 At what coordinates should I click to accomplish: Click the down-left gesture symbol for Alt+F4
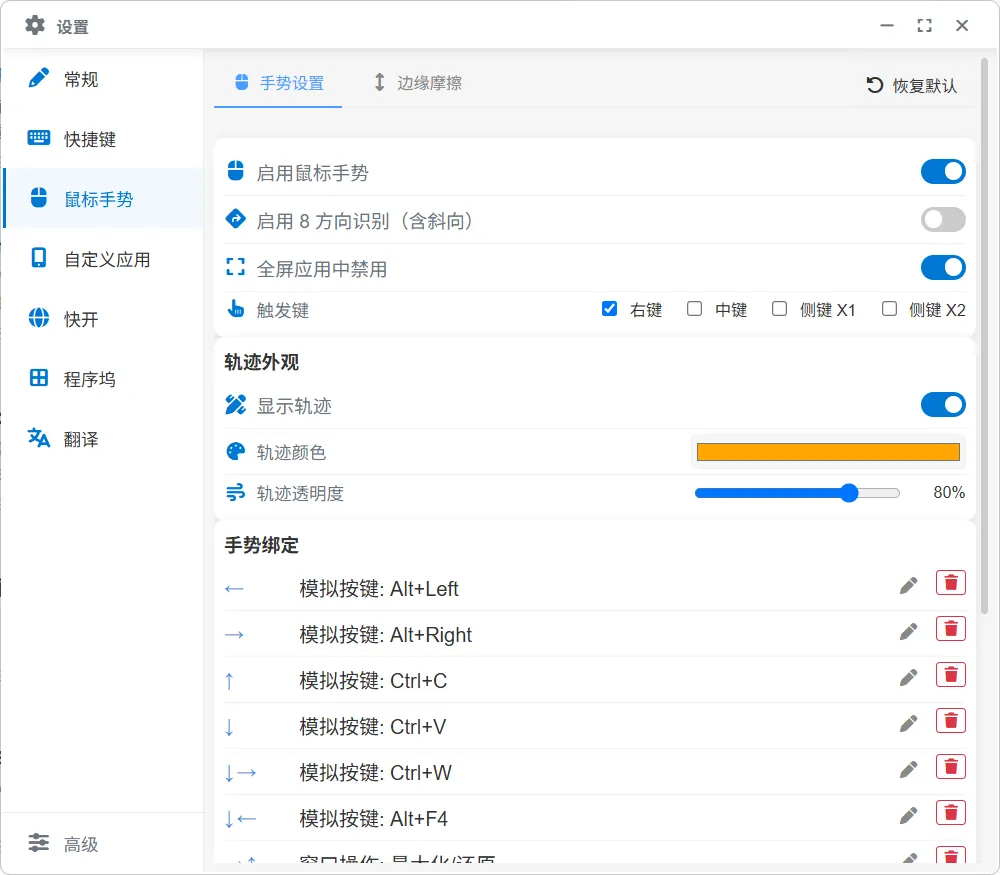coord(240,819)
